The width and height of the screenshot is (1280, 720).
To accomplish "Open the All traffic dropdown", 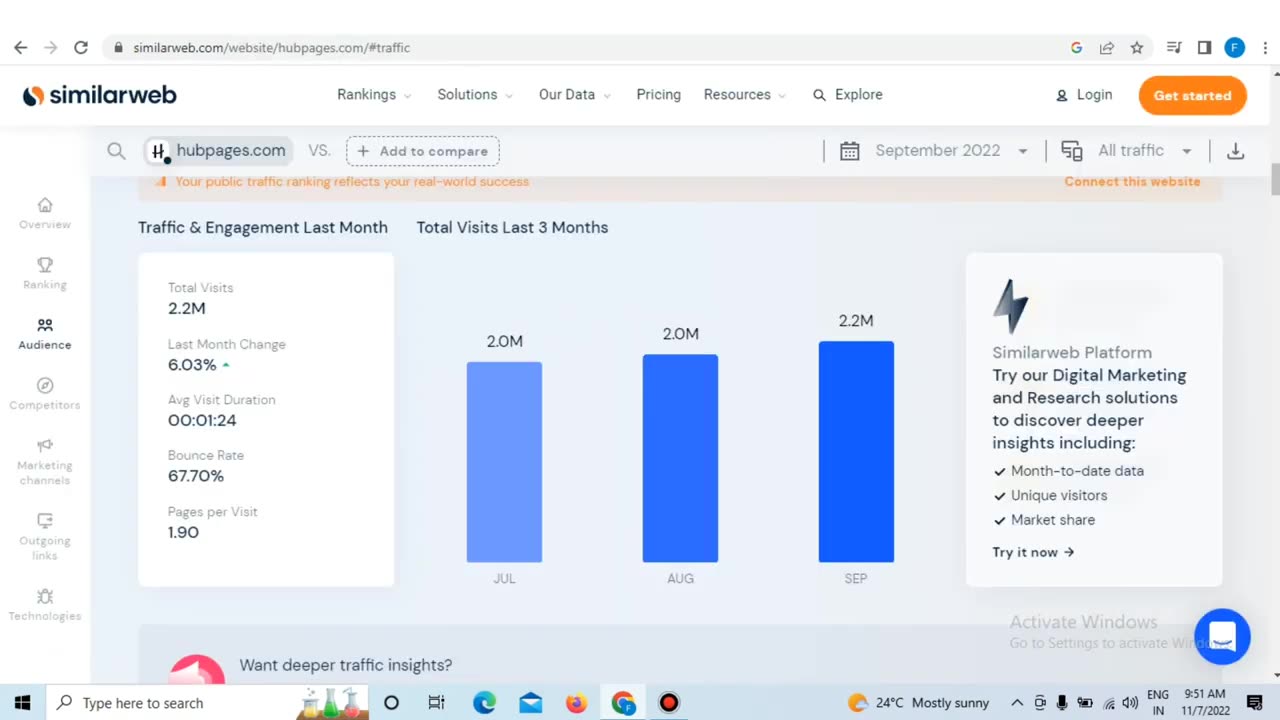I will coord(1145,150).
